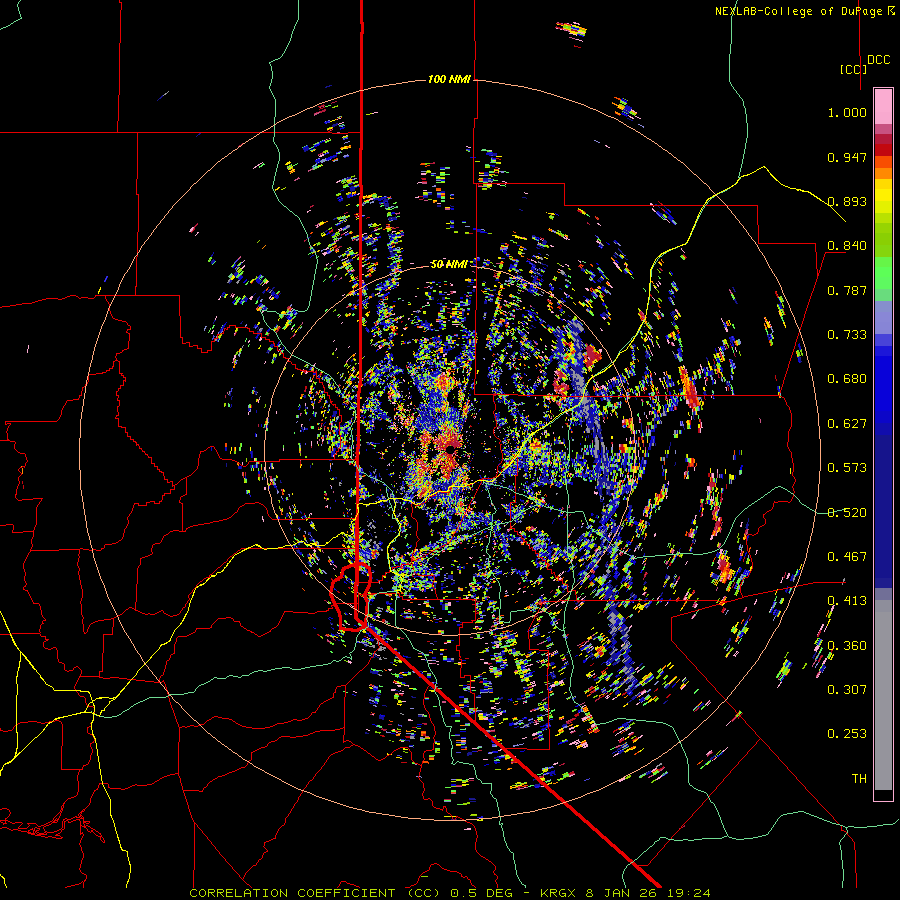The height and width of the screenshot is (900, 900).
Task: Click the 0.520 legend value
Action: pos(847,513)
